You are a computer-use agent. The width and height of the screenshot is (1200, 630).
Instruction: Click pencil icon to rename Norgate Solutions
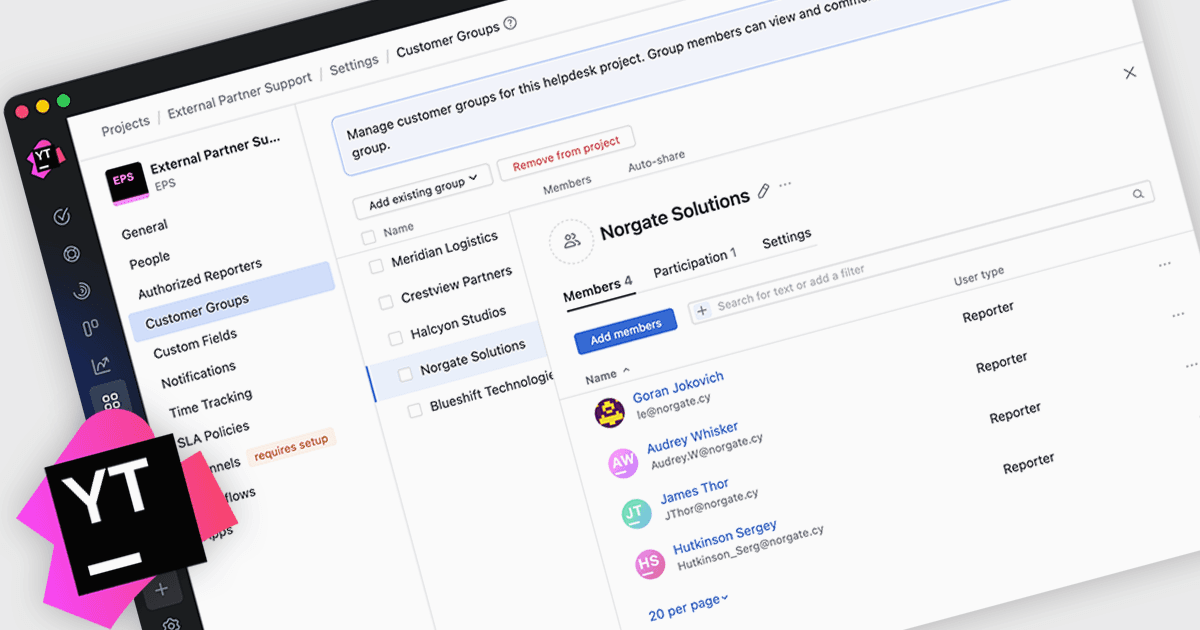[764, 190]
